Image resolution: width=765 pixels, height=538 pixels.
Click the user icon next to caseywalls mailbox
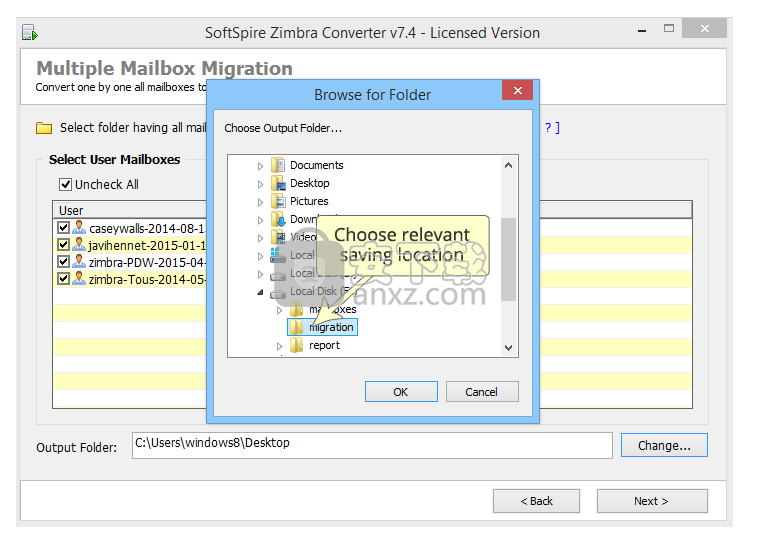click(x=79, y=228)
